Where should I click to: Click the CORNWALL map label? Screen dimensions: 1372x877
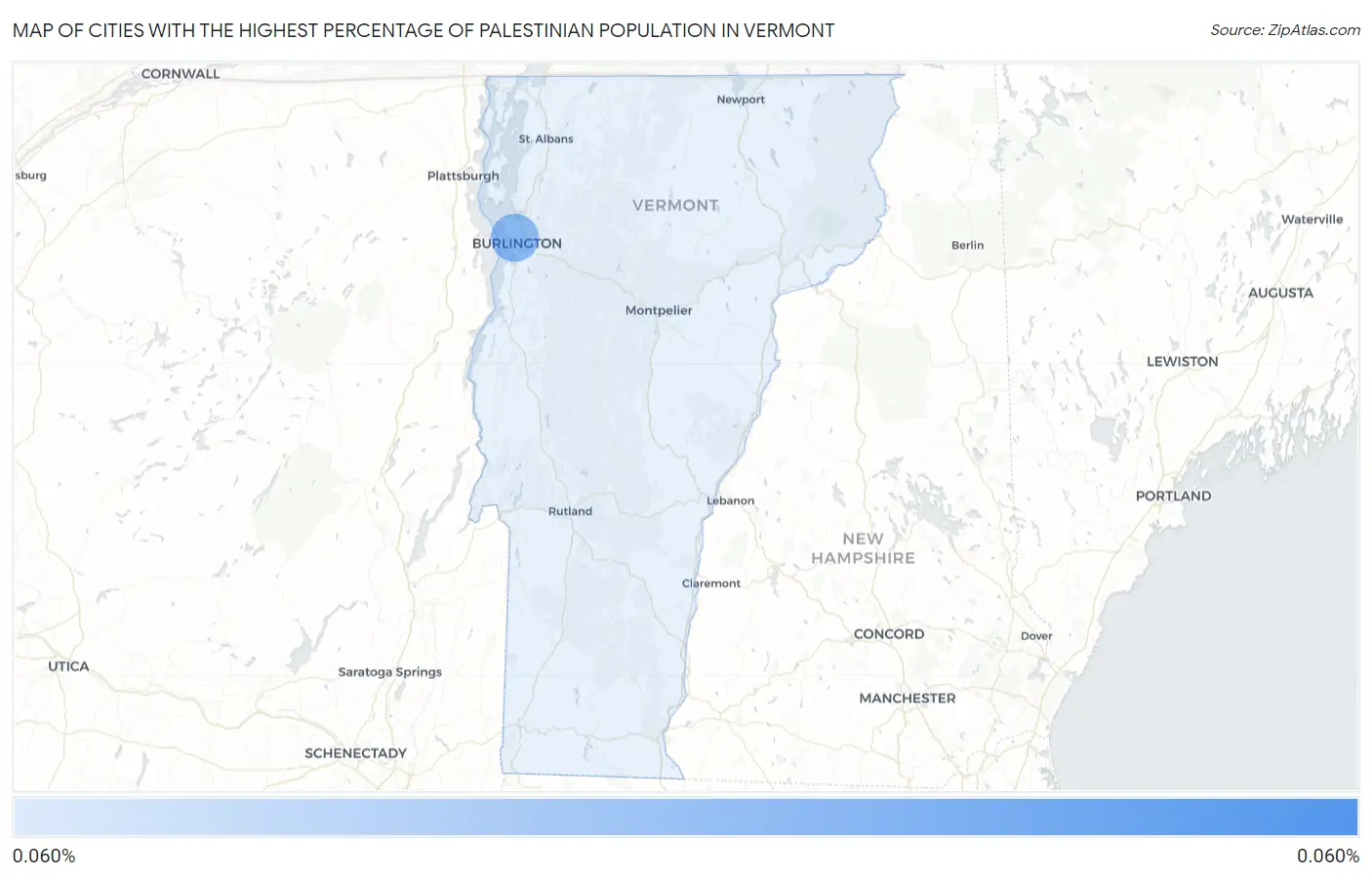coord(181,74)
